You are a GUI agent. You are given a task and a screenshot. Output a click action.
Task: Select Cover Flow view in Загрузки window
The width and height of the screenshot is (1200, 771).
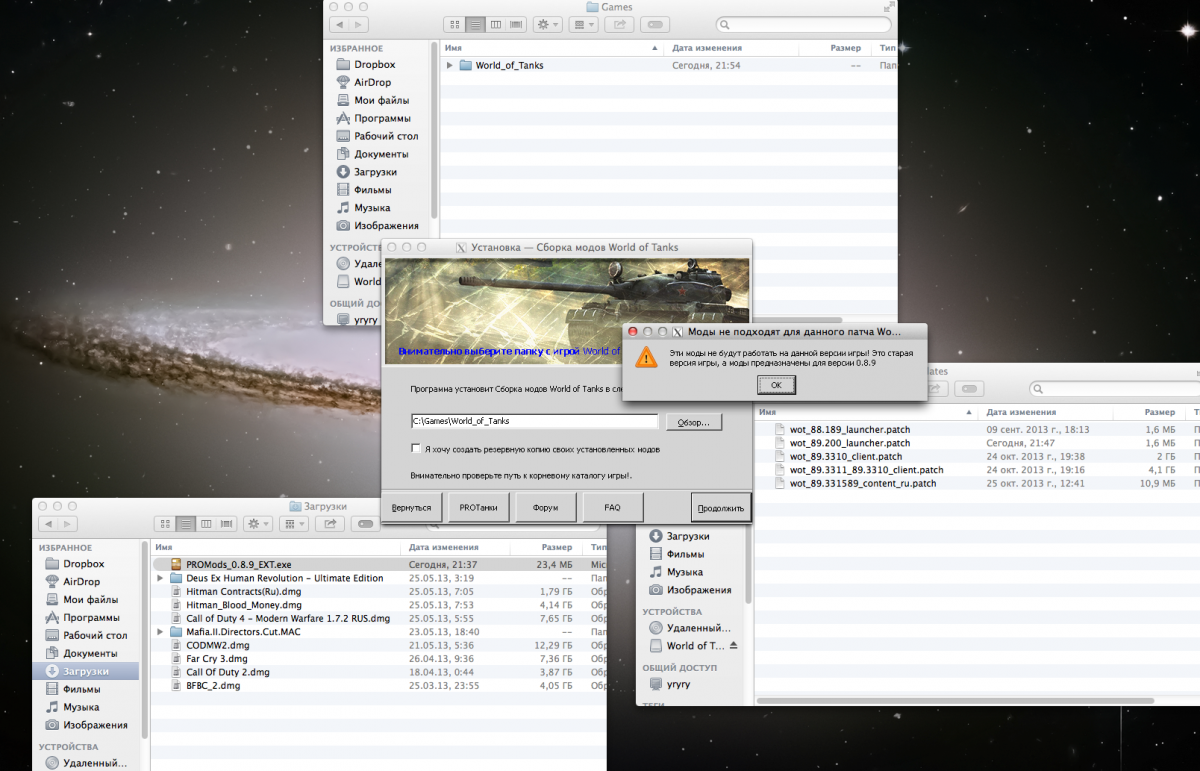pos(226,523)
